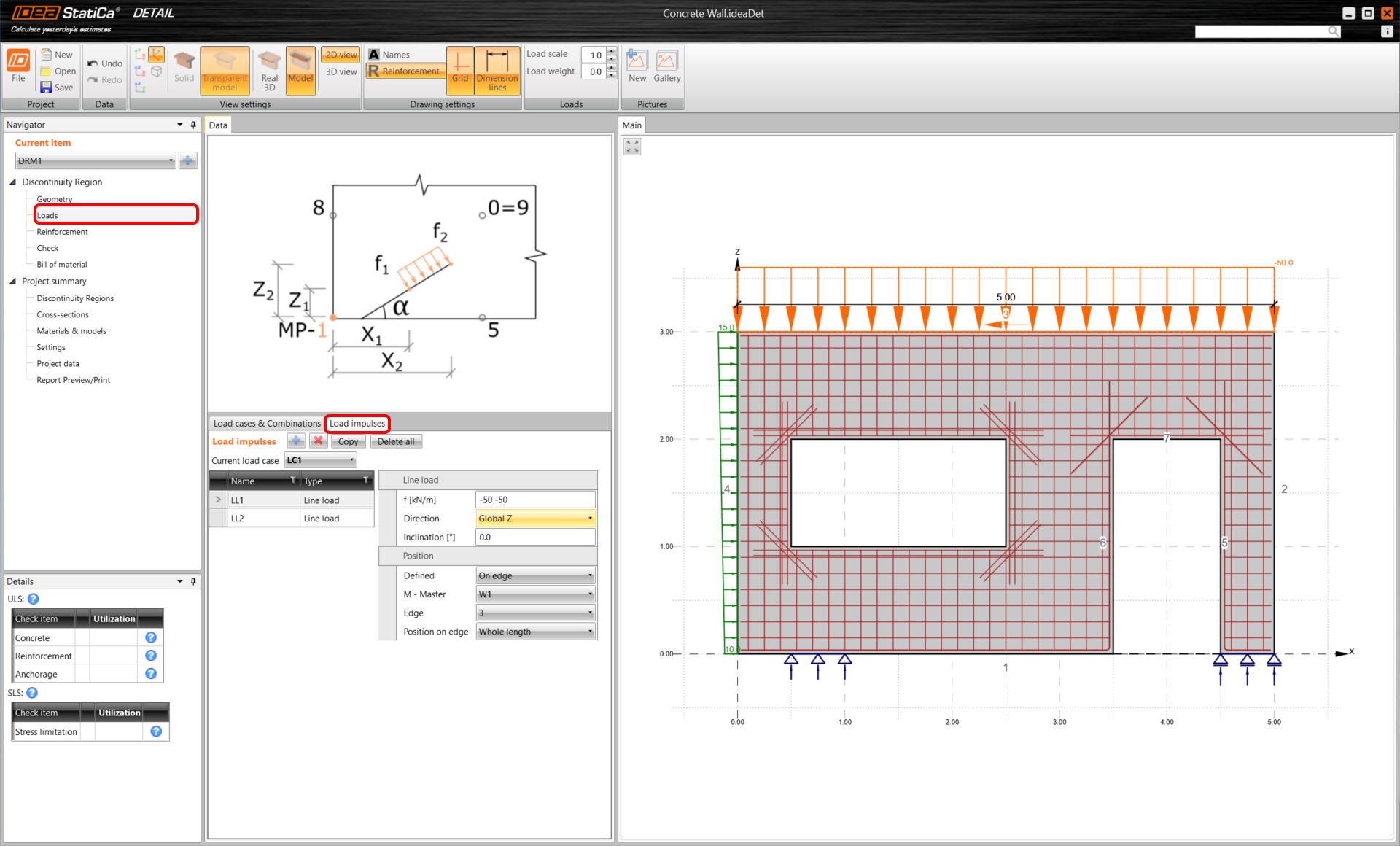Select Reinforcement in the navigator tree
This screenshot has width=1400, height=846.
[x=63, y=232]
